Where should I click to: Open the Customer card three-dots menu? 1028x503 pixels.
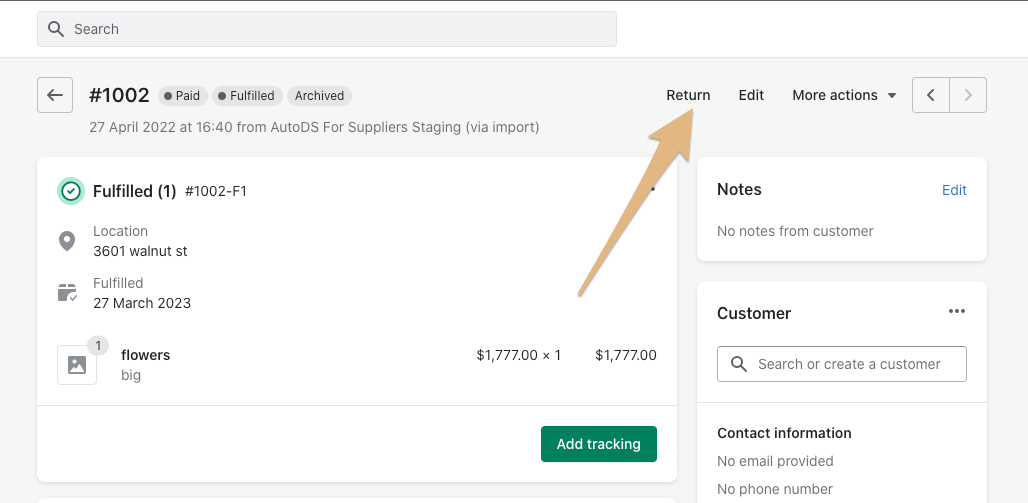(x=957, y=312)
